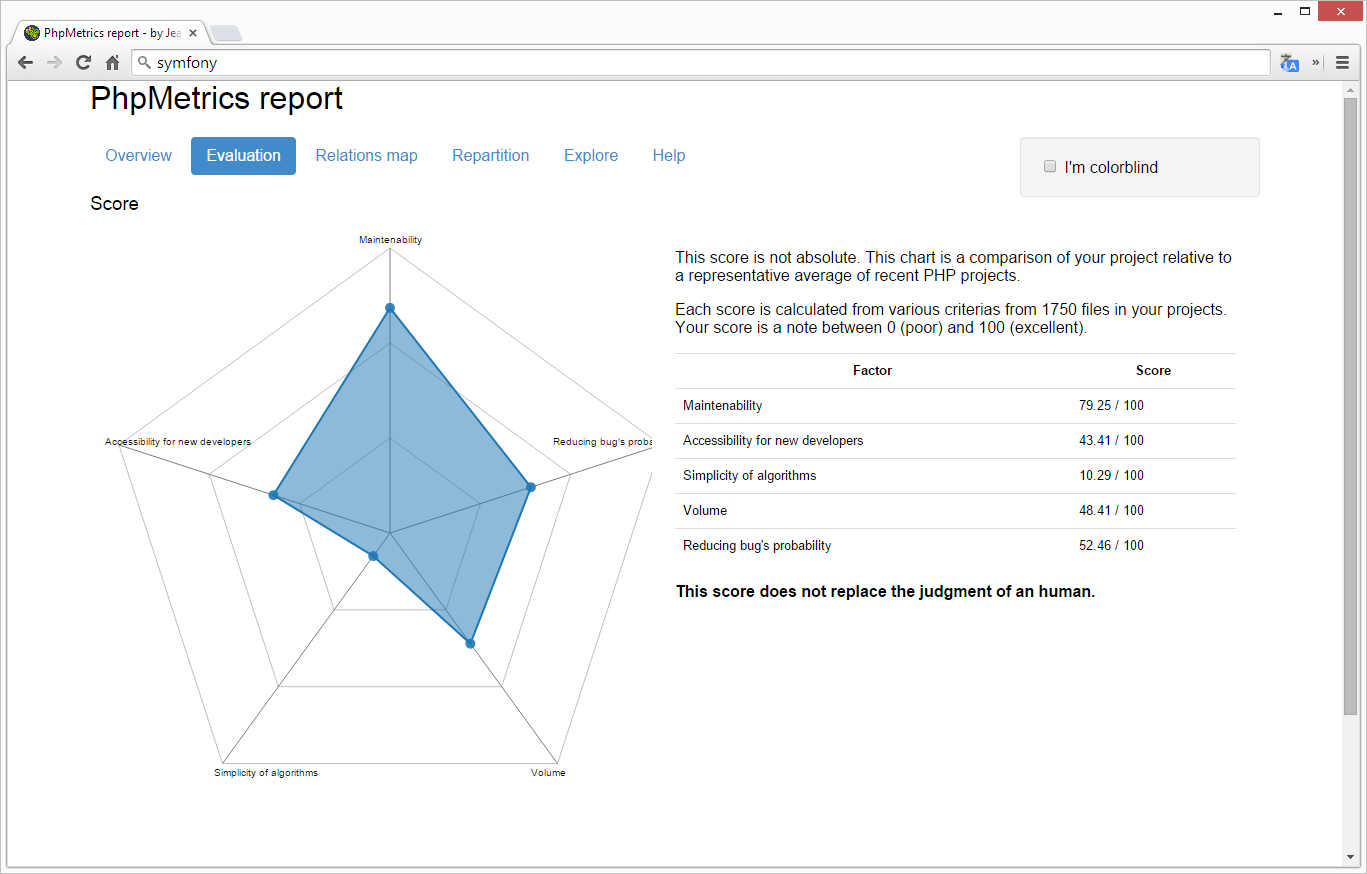
Task: Reload the PhpMetrics report page
Action: (83, 62)
